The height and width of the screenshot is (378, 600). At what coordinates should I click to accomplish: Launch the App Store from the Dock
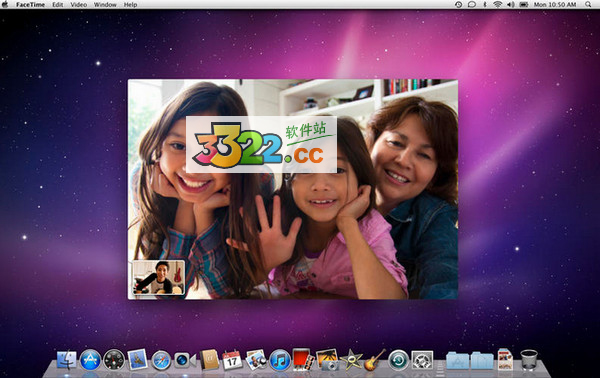tap(90, 360)
